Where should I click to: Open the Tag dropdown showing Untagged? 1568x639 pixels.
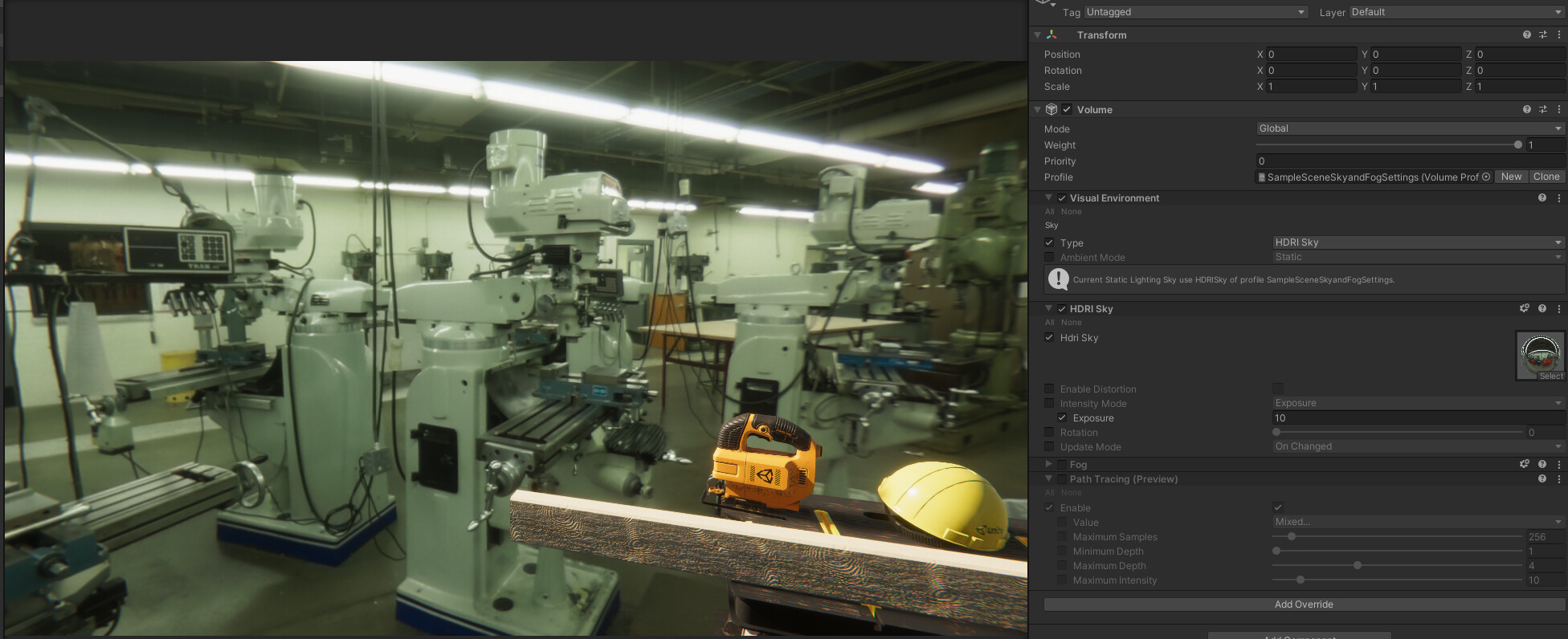point(1194,12)
